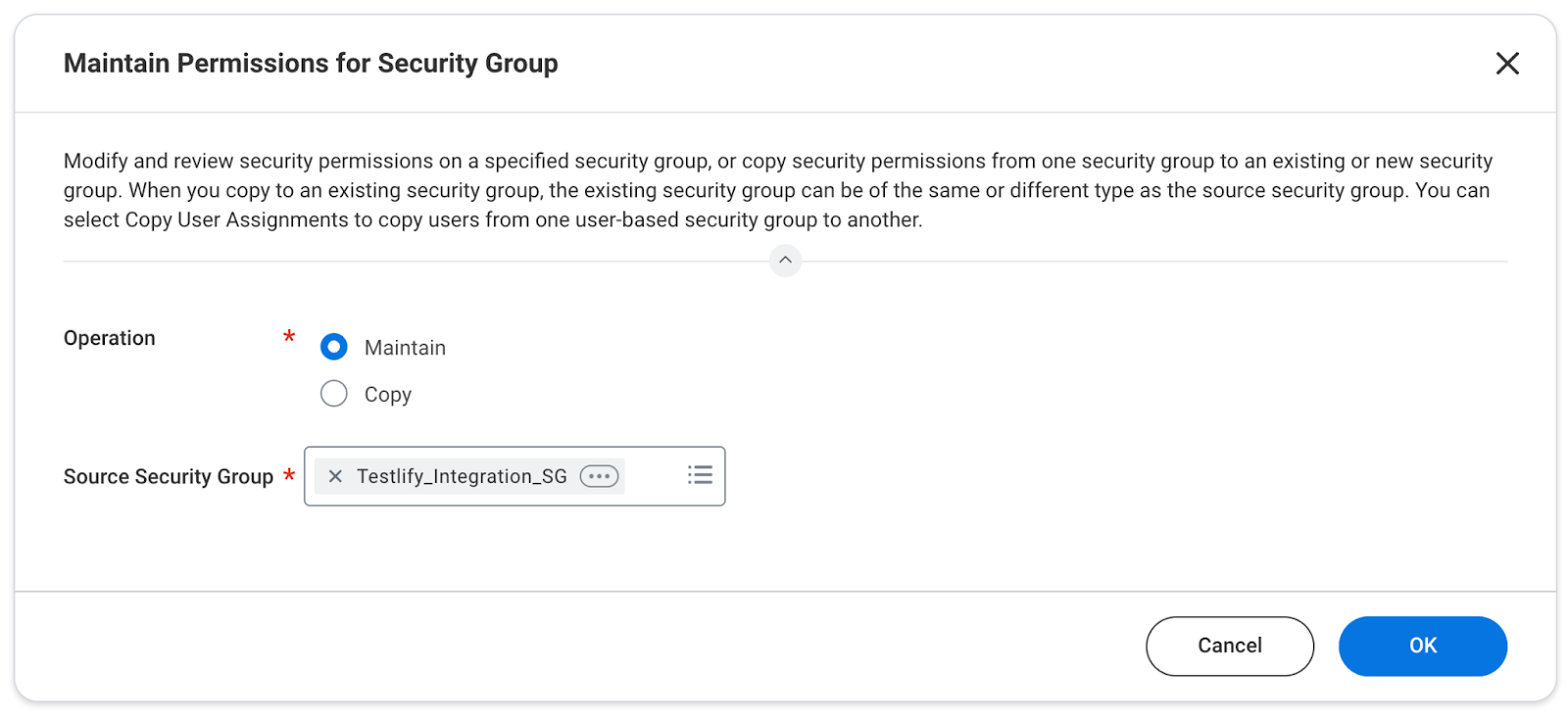Click the Testlify_Integration_SG chip text
Image resolution: width=1568 pixels, height=717 pixels.
click(462, 476)
